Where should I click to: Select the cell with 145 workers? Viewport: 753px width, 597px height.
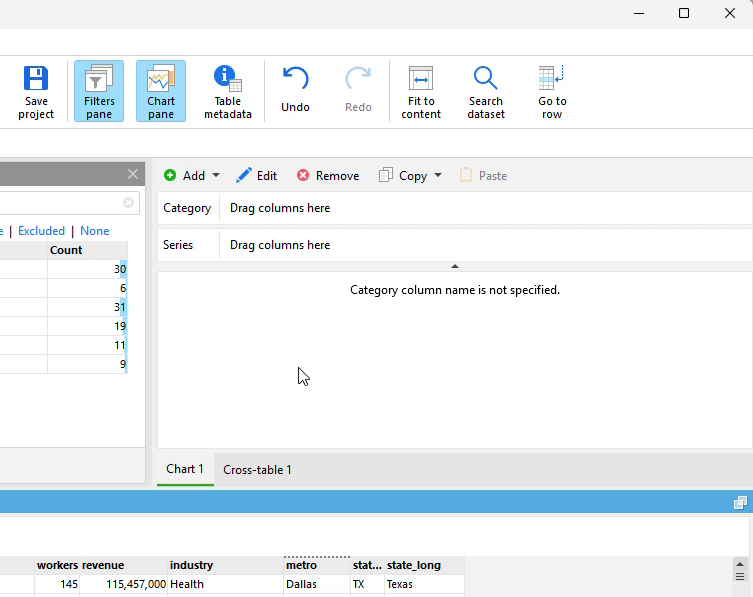tap(57, 584)
